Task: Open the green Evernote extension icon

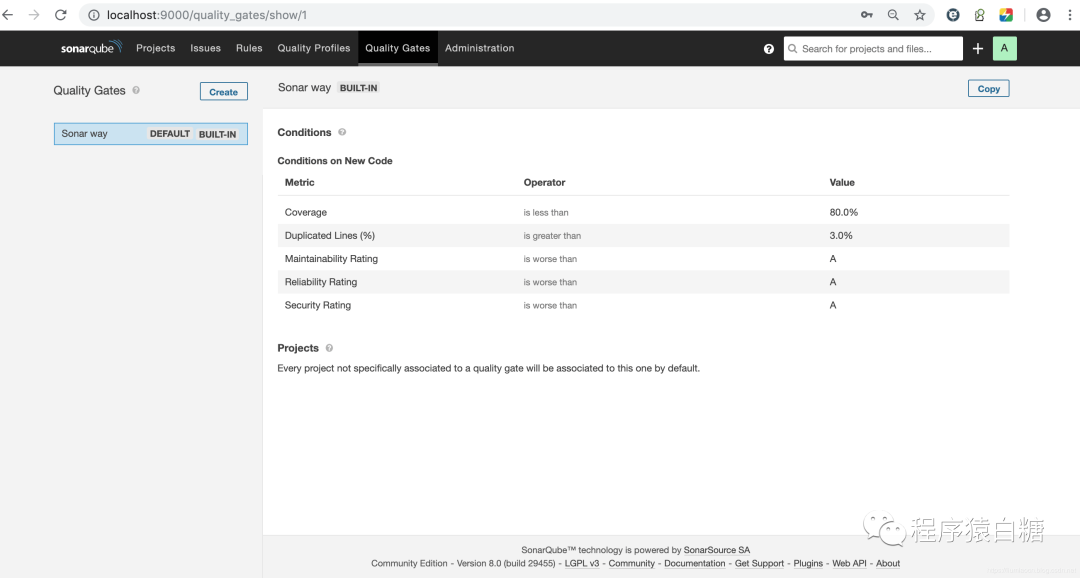Action: click(x=979, y=14)
